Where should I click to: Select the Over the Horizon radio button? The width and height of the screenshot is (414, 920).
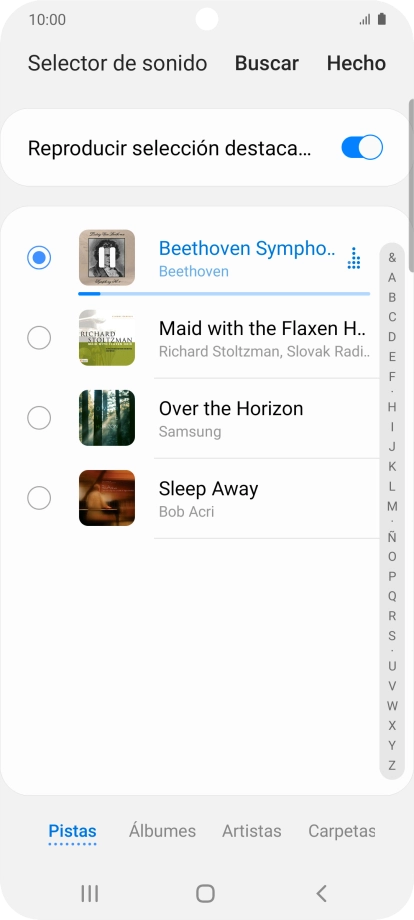[x=39, y=418]
